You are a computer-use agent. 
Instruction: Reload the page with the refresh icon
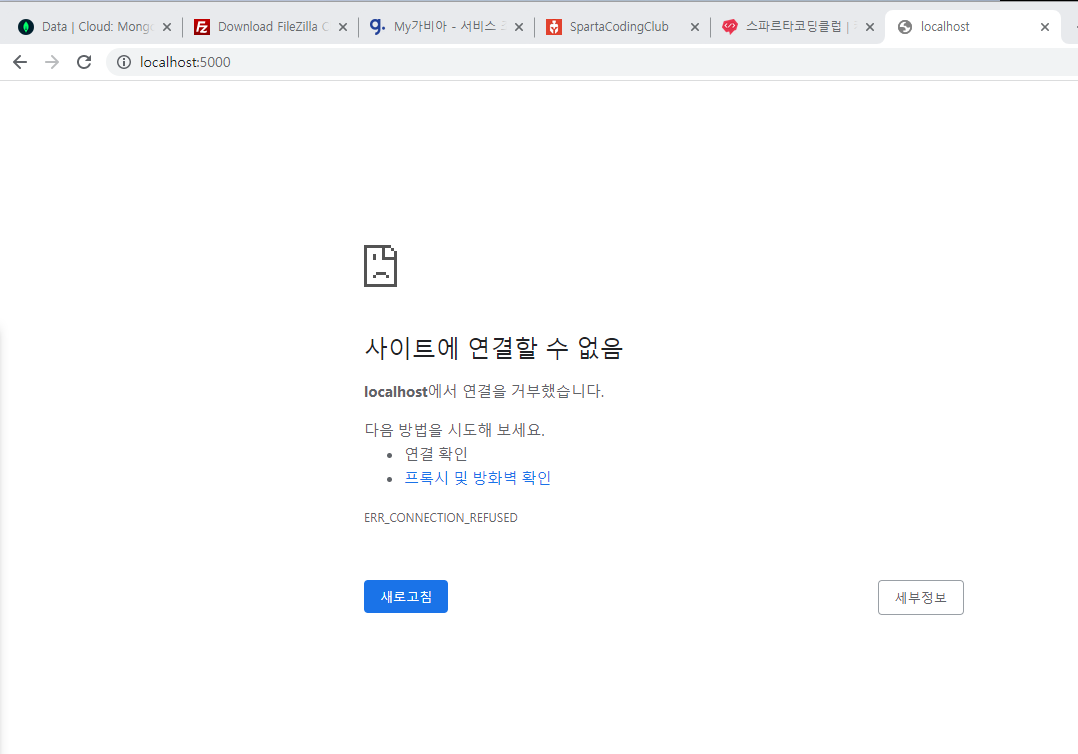pos(84,62)
